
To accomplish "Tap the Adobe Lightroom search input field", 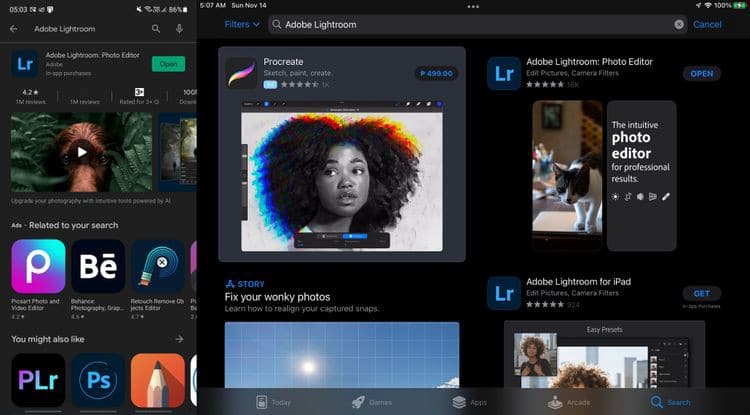I will [470, 24].
